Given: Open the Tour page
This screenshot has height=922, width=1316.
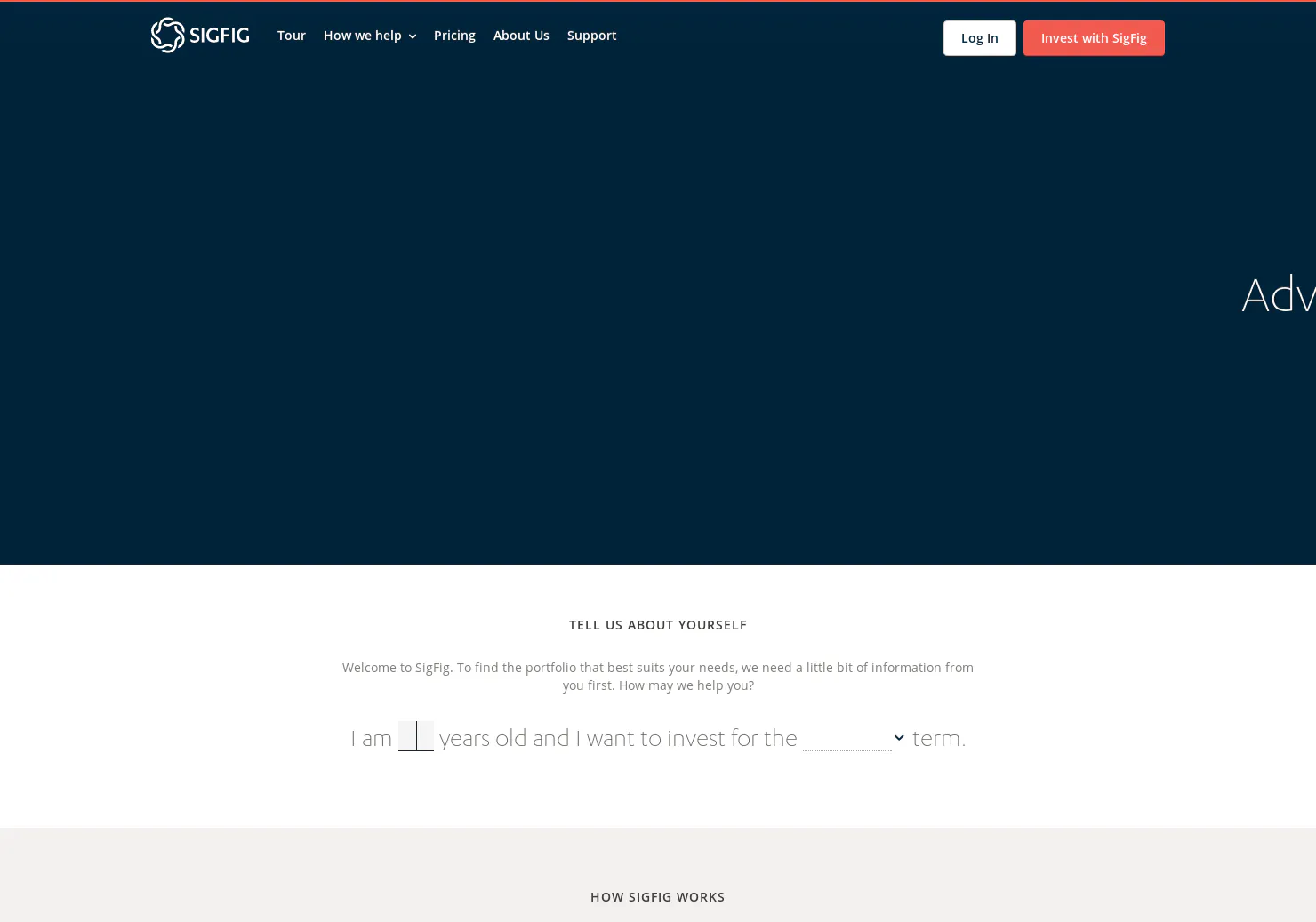Looking at the screenshot, I should coord(292,36).
